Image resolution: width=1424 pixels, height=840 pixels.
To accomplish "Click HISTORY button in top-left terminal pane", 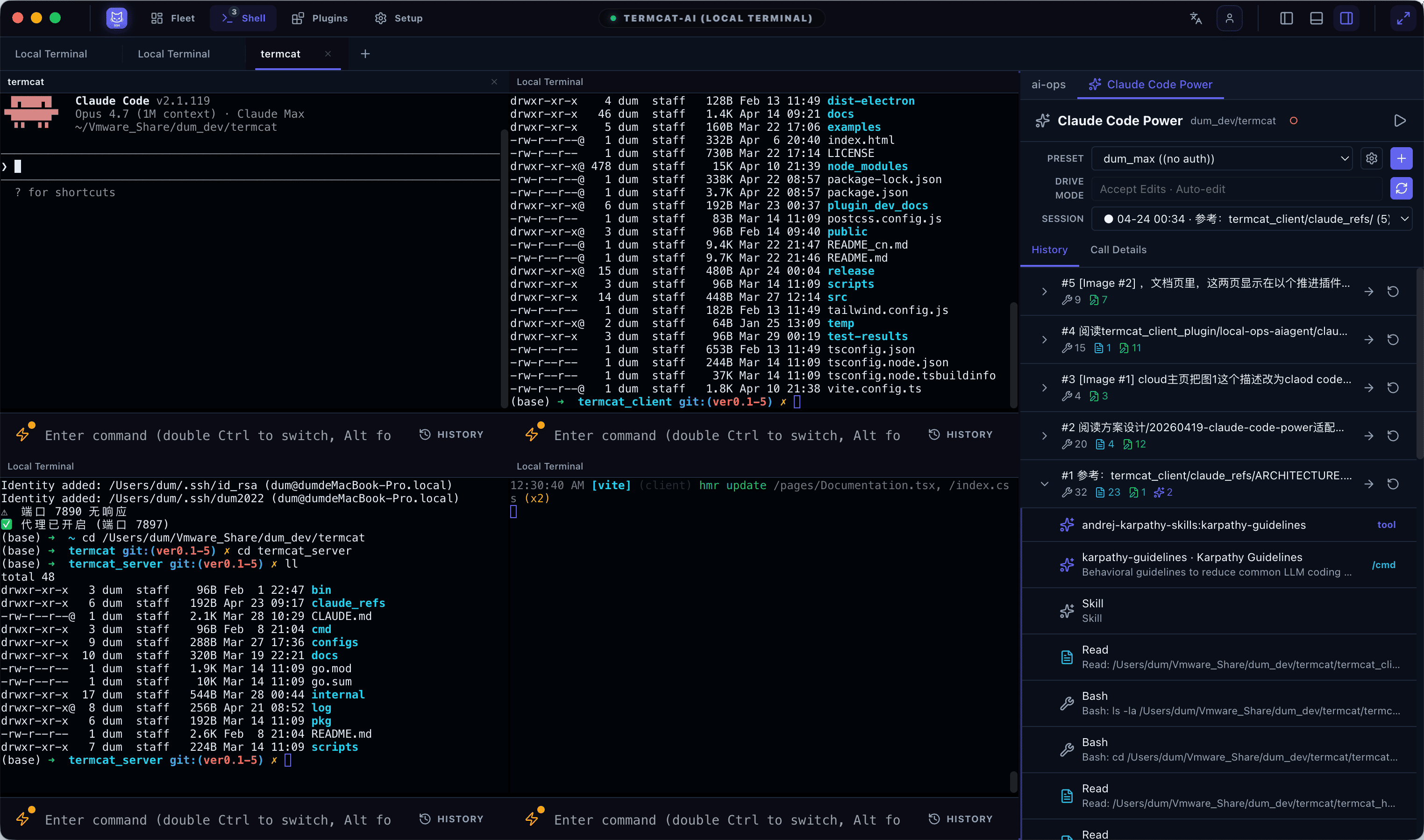I will click(452, 435).
